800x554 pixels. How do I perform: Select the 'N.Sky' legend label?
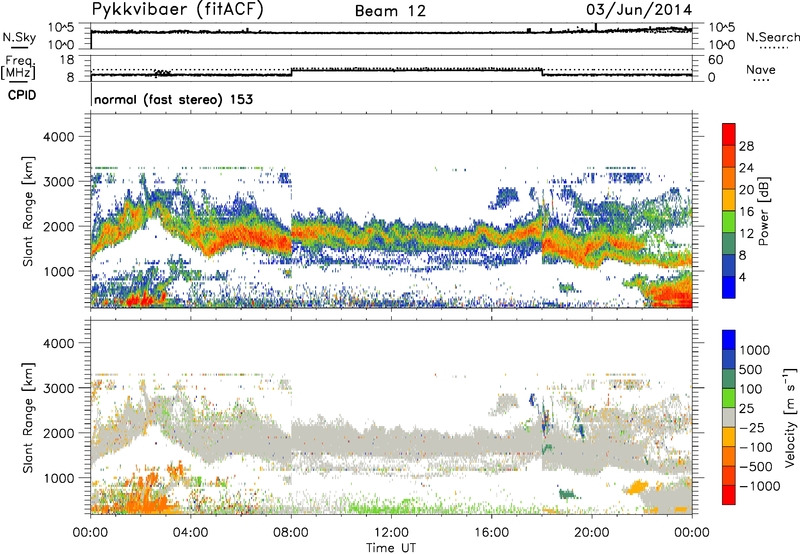[x=19, y=37]
